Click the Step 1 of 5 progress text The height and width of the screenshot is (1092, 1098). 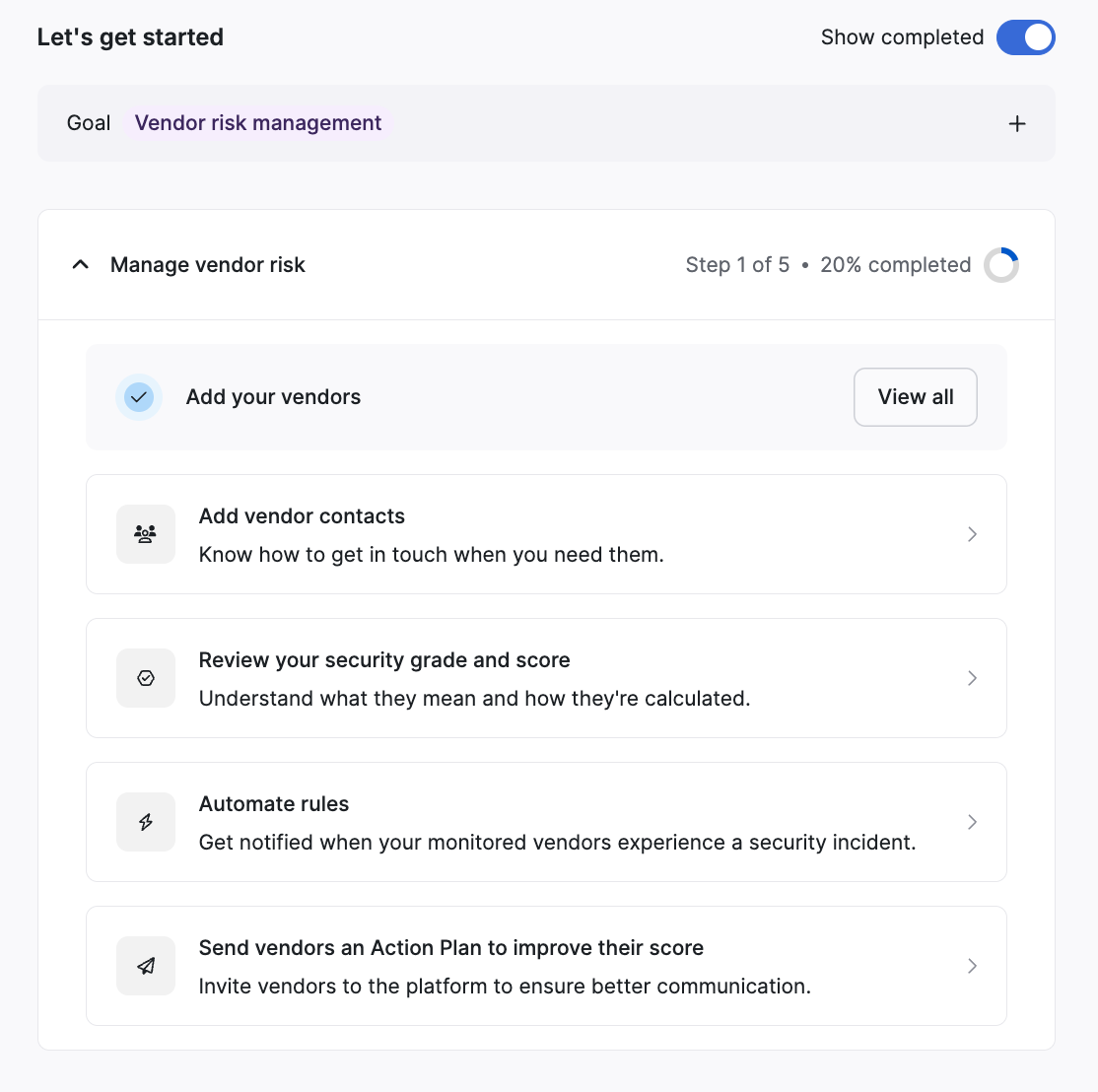[737, 264]
